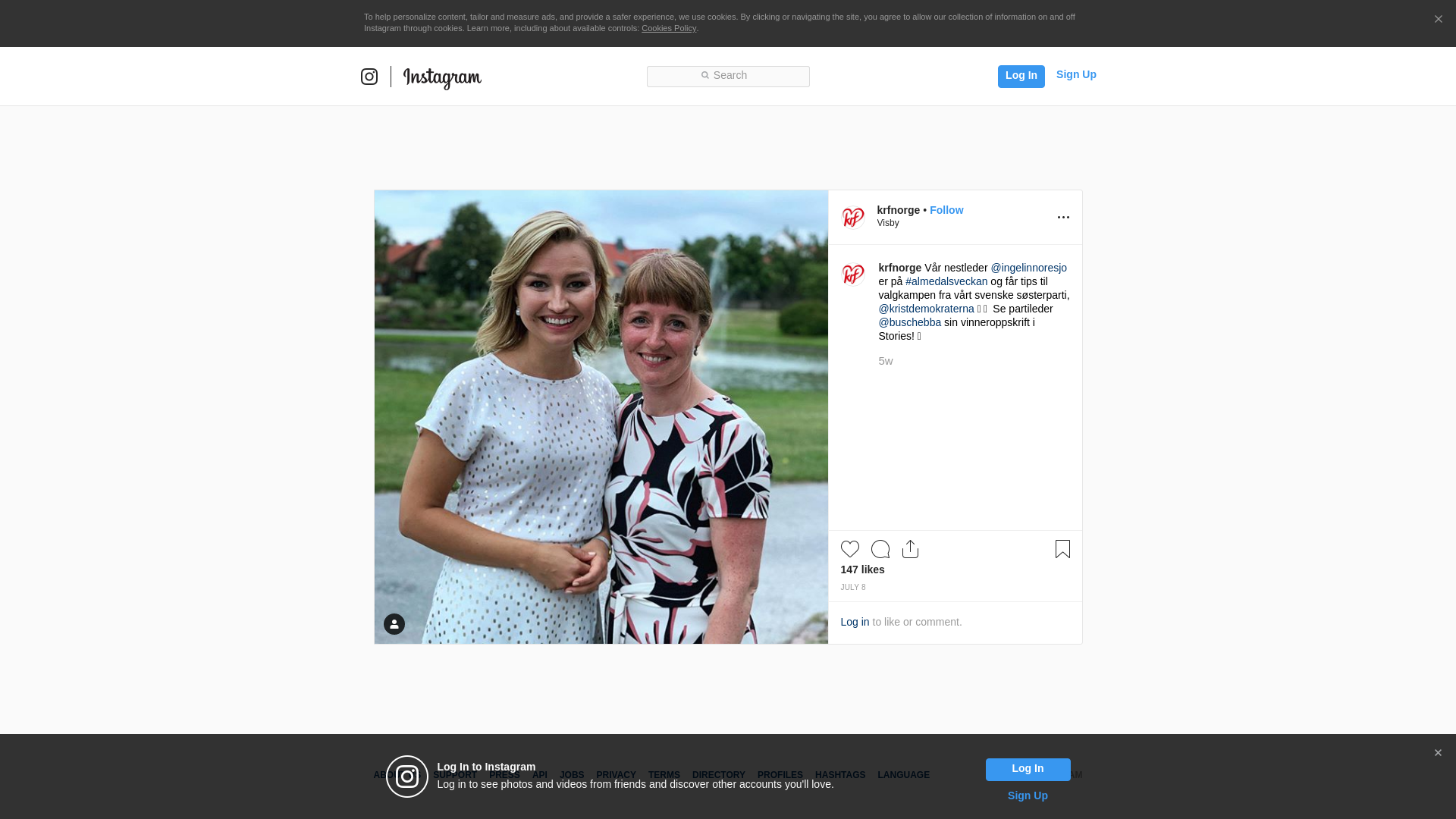Open @ingelinnoresjo mention
Screen dimensions: 1456x819
coord(1028,268)
